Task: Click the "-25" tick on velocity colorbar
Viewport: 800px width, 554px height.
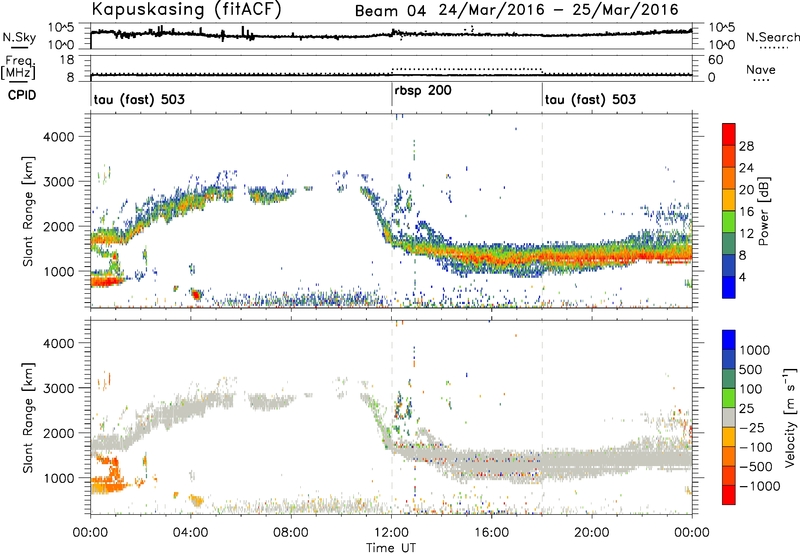Action: click(x=751, y=427)
